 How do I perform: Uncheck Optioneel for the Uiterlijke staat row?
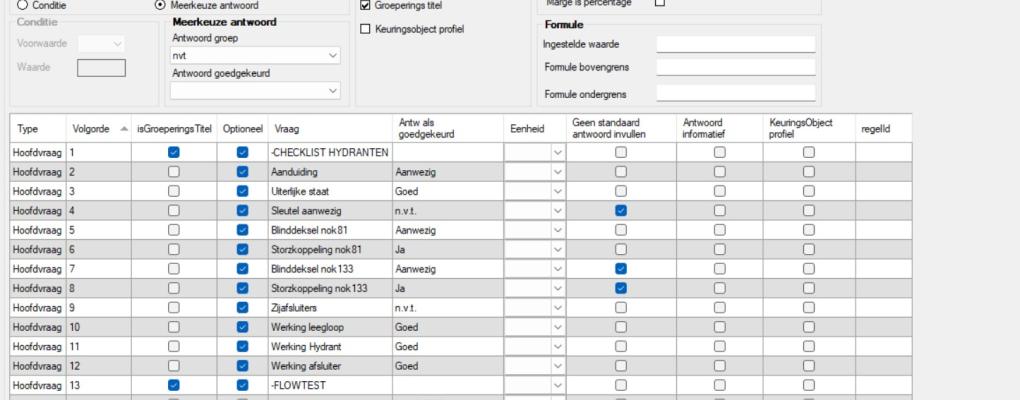242,191
